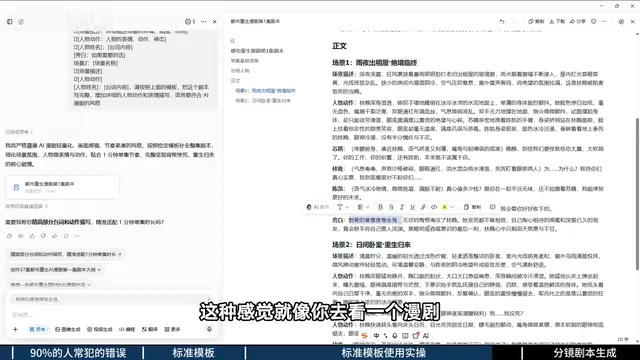Close the left chat panel
Viewport: 640px width, 360px height.
[x=215, y=22]
